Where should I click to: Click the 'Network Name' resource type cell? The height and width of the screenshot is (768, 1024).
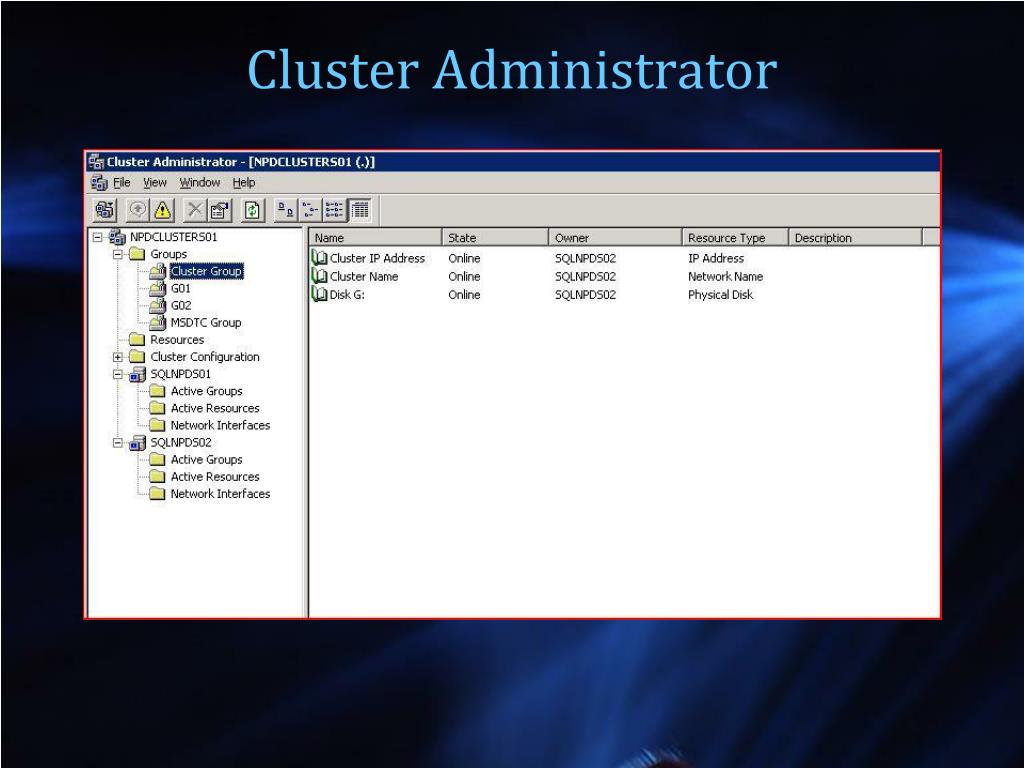click(x=726, y=277)
